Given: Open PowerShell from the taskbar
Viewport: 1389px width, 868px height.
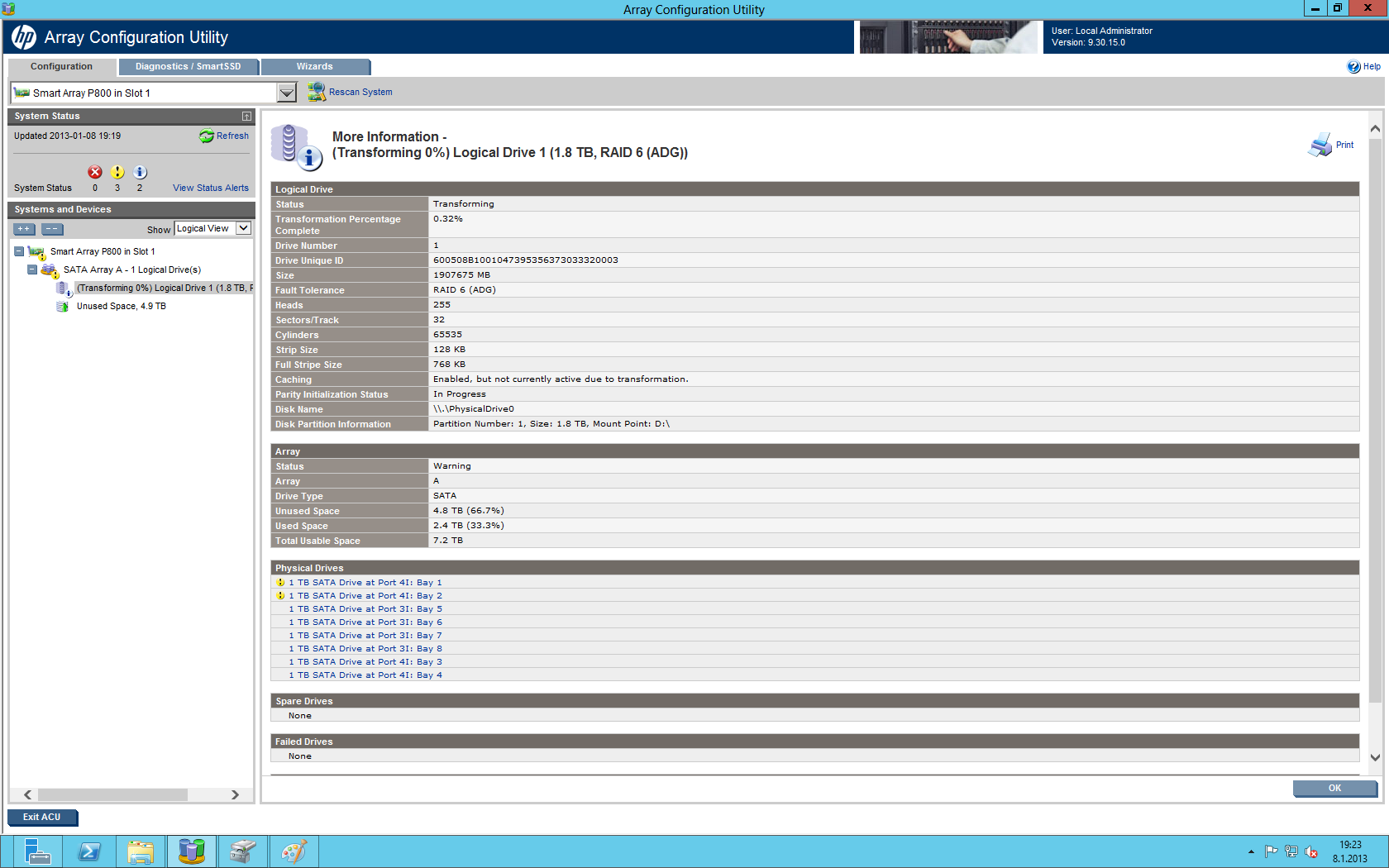Looking at the screenshot, I should coord(89,851).
